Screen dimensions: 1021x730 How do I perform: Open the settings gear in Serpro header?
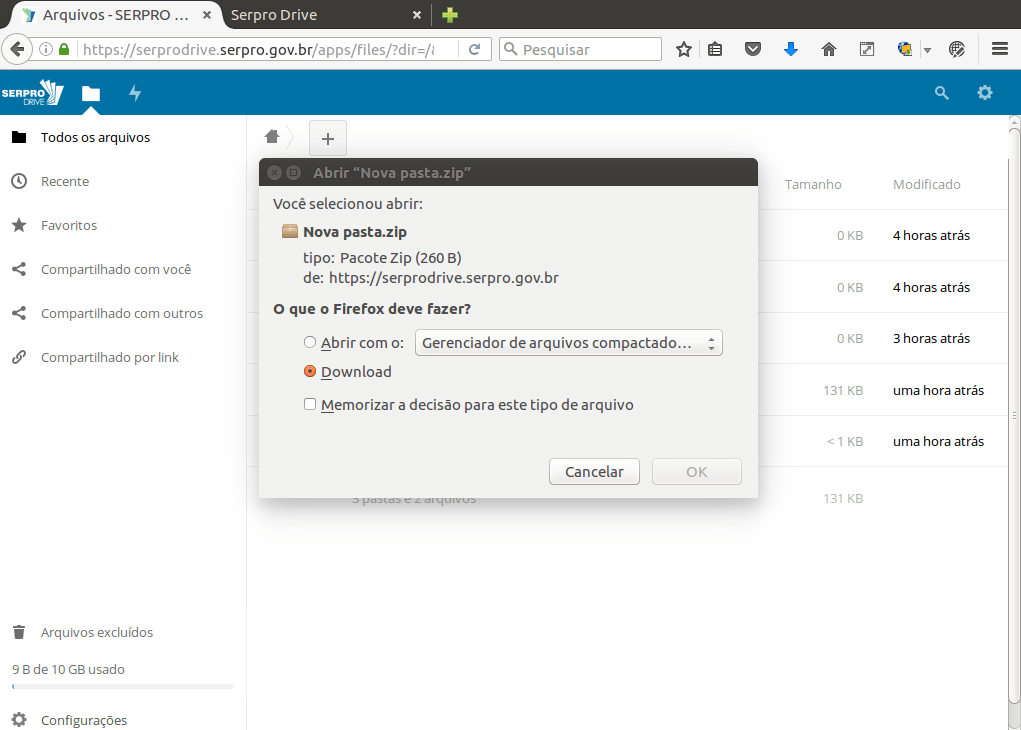point(985,92)
